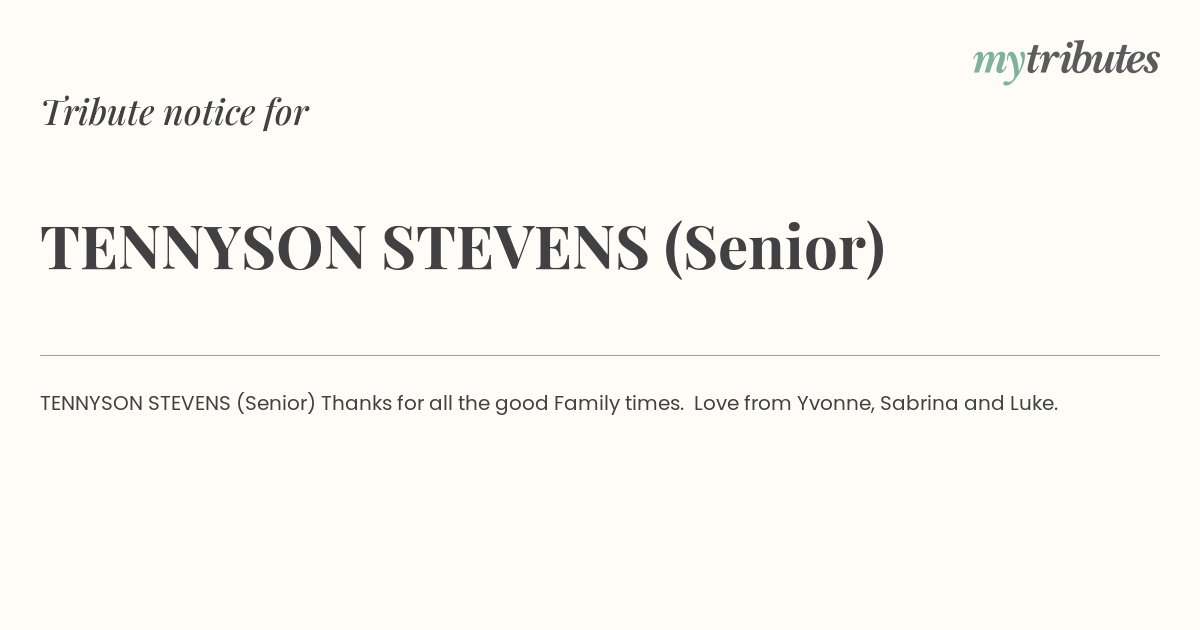Click the green "my" part of logo

[999, 65]
